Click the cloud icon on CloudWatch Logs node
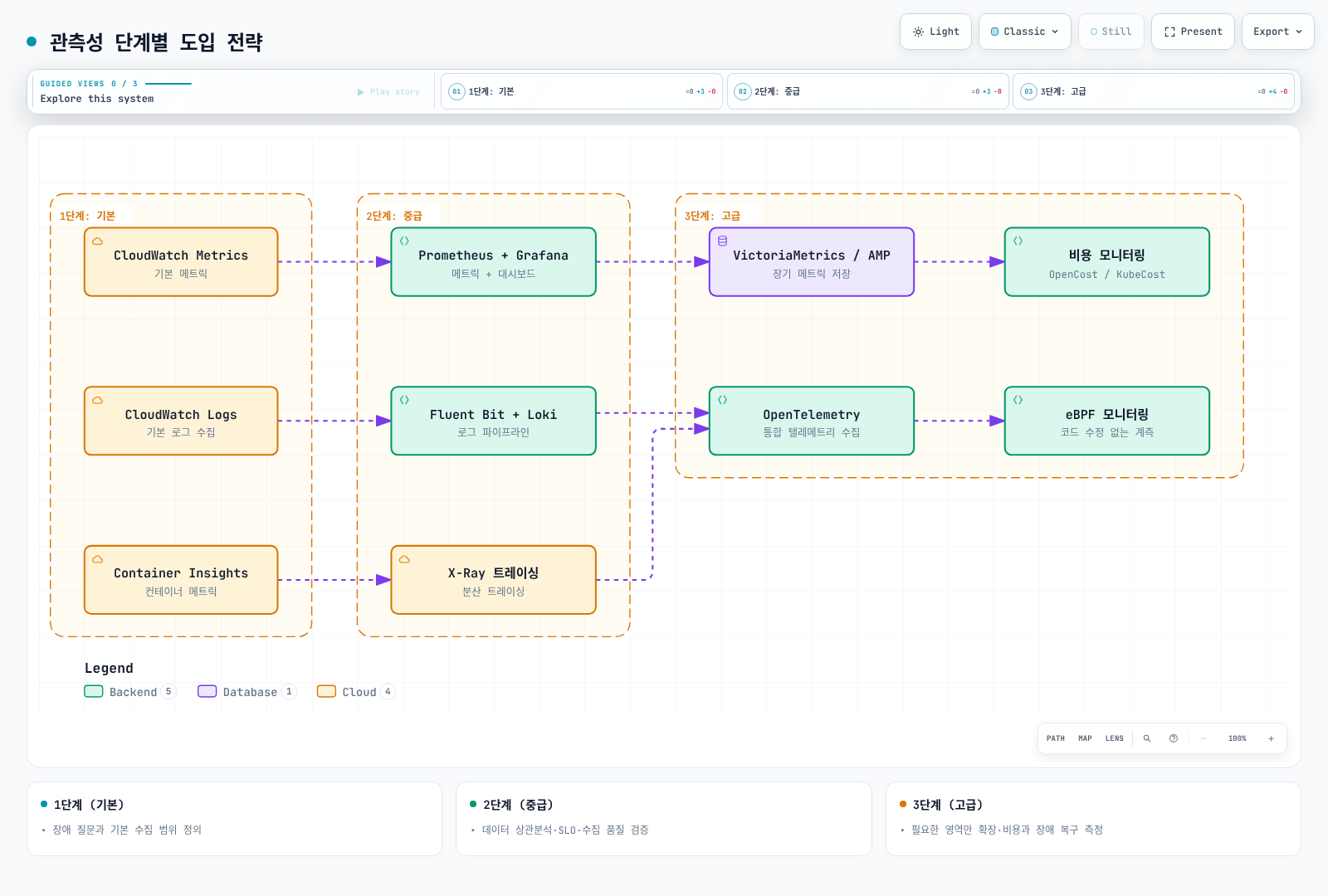The width and height of the screenshot is (1328, 896). [98, 400]
